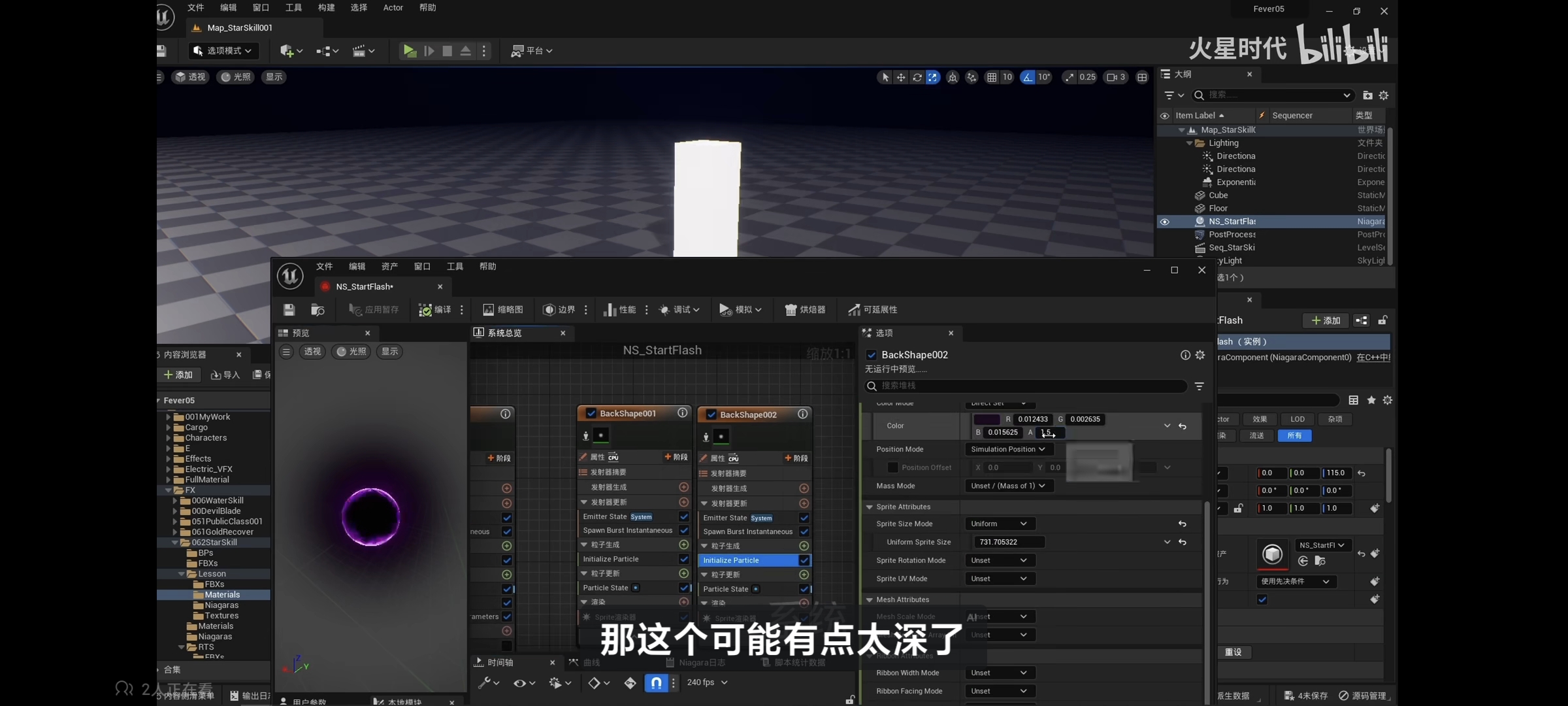The height and width of the screenshot is (706, 1568).
Task: Open the Position Mode dropdown
Action: point(1008,449)
